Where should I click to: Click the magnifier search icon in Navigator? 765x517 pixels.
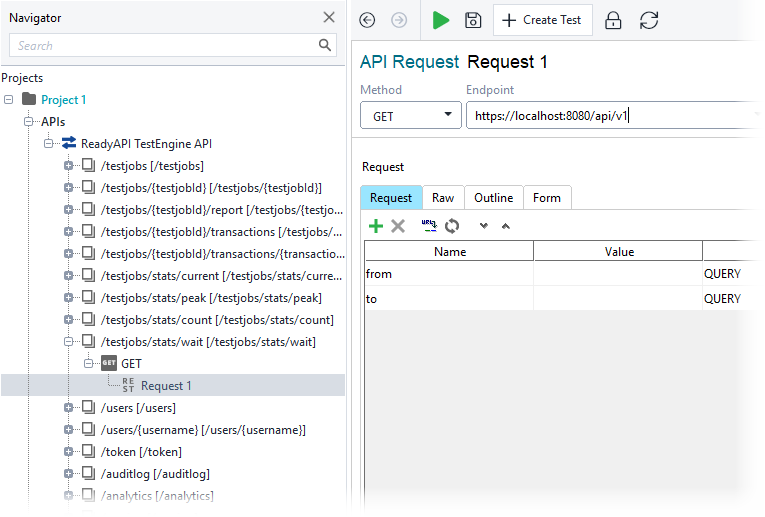pyautogui.click(x=324, y=45)
